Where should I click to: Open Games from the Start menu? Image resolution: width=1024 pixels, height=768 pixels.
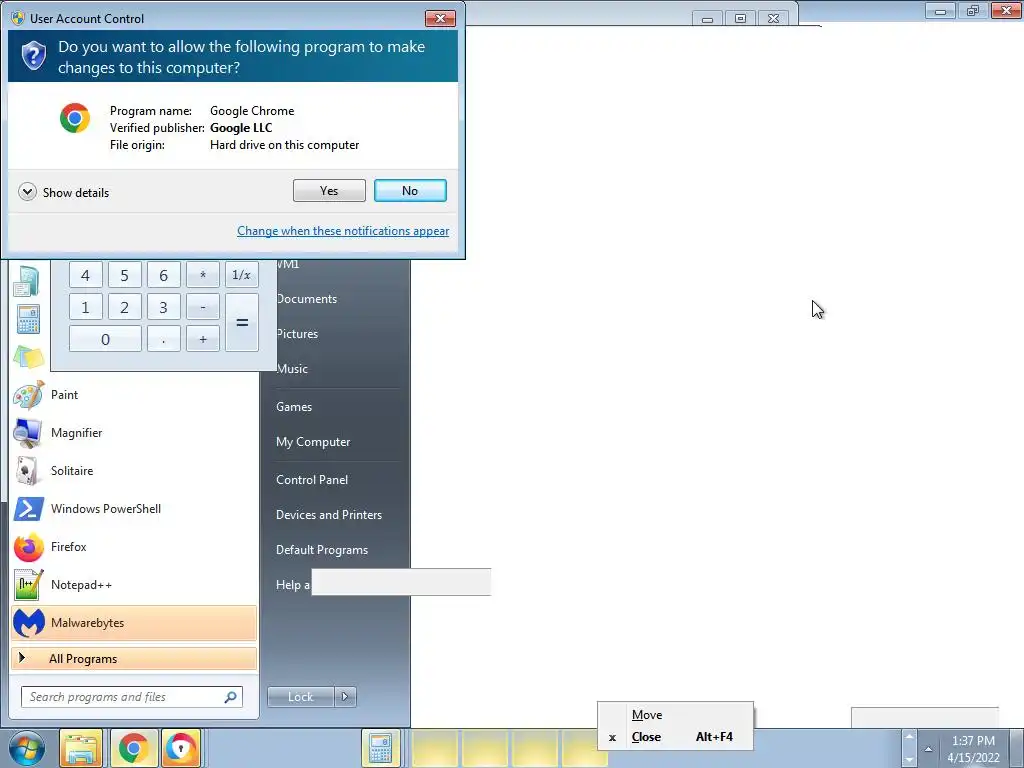(295, 407)
